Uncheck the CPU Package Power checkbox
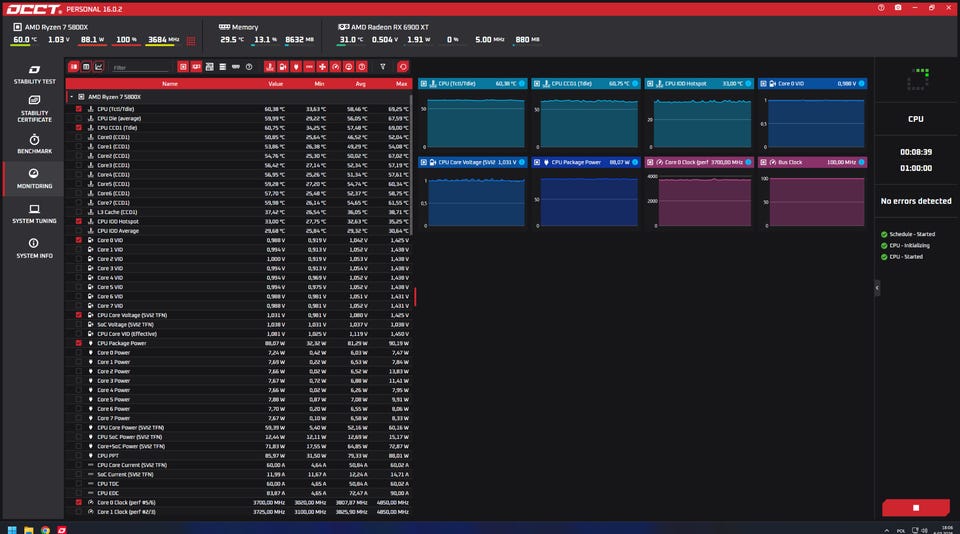 coord(78,344)
